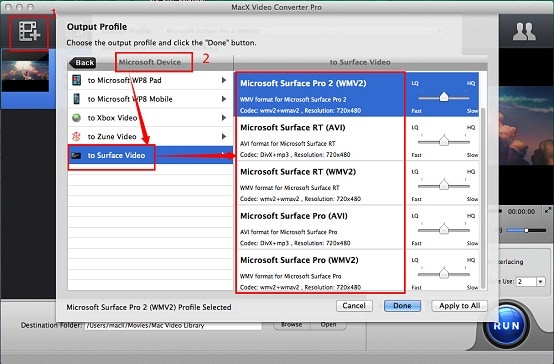Select to Microsoft WP8 Pad category
The width and height of the screenshot is (554, 364).
pyautogui.click(x=150, y=80)
